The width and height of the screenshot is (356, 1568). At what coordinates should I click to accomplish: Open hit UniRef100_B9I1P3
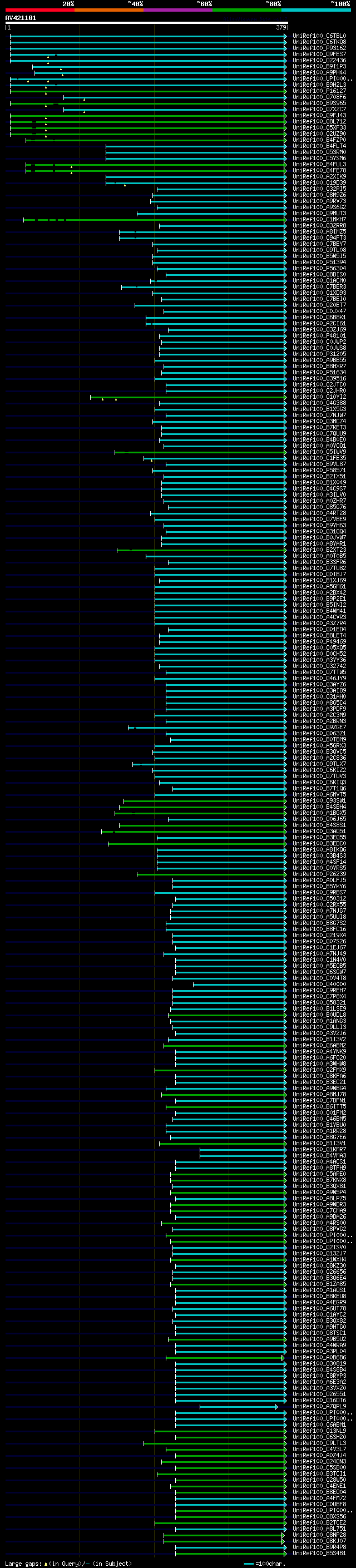319,66
